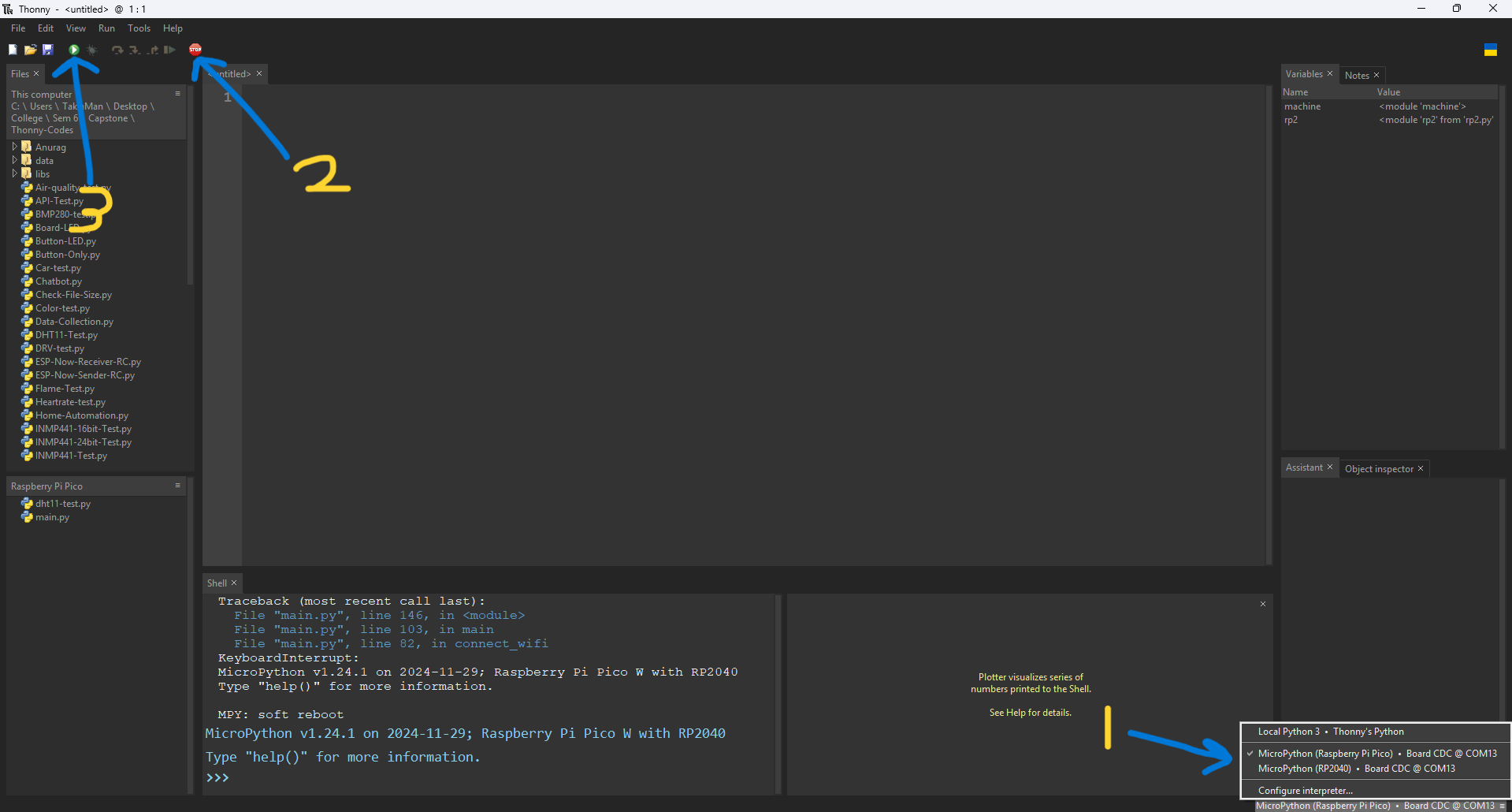The width and height of the screenshot is (1512, 812).
Task: Switch to the Object inspector tab
Action: pos(1379,469)
